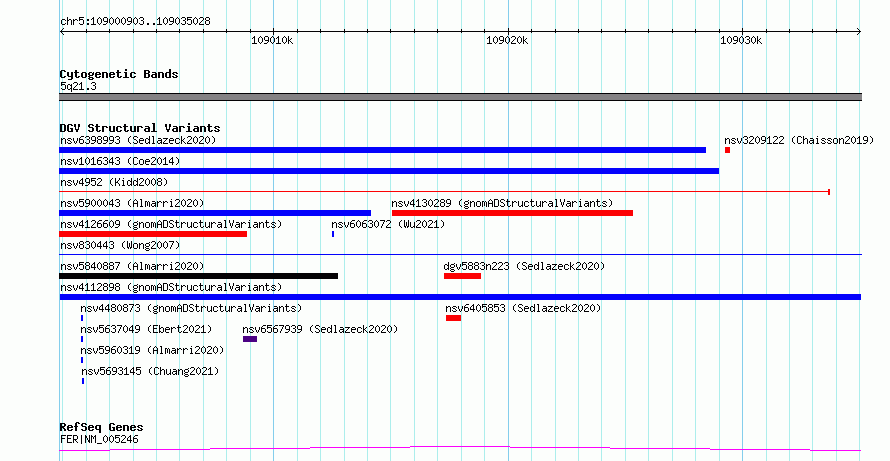Image resolution: width=890 pixels, height=461 pixels.
Task: Open nsv6063072 (Wu2021) variant label
Action: (x=388, y=224)
